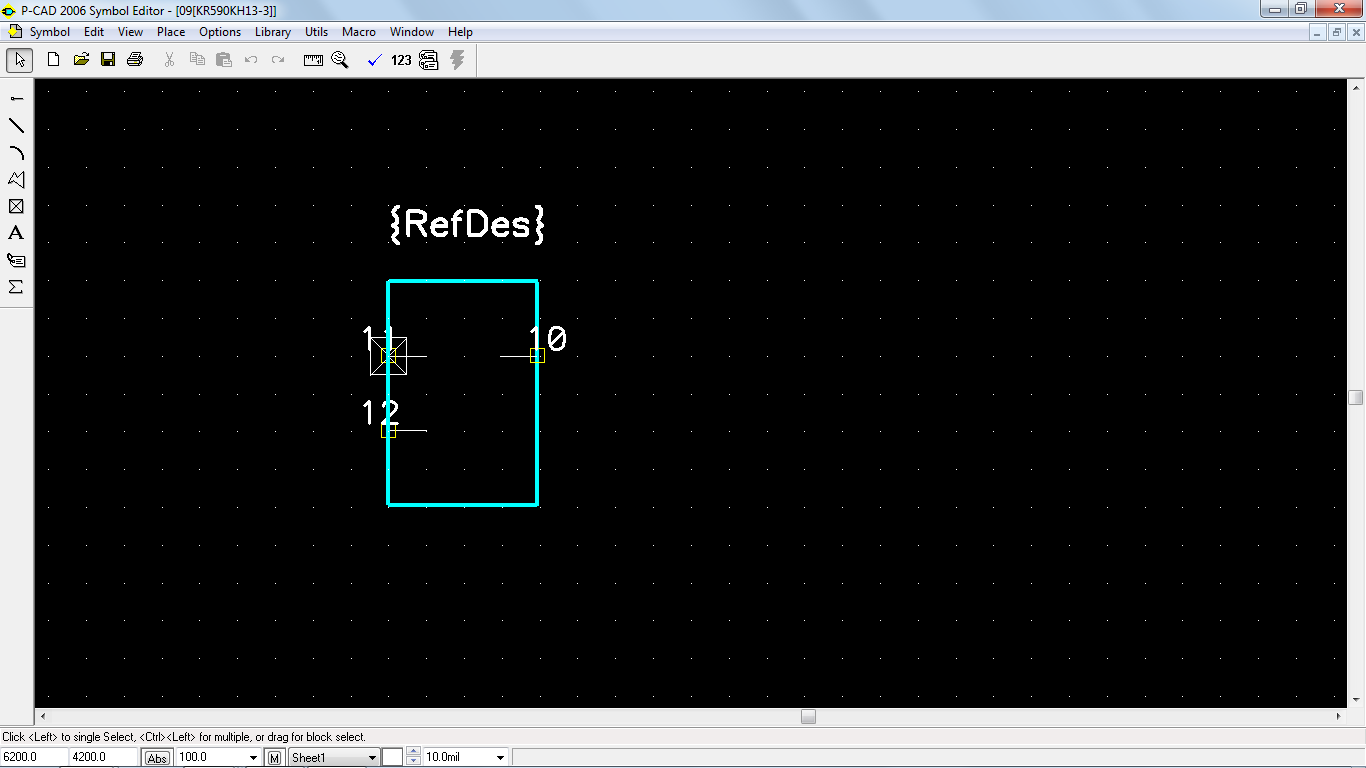Select the Measure ruler tool
1366x768 pixels.
(x=313, y=60)
